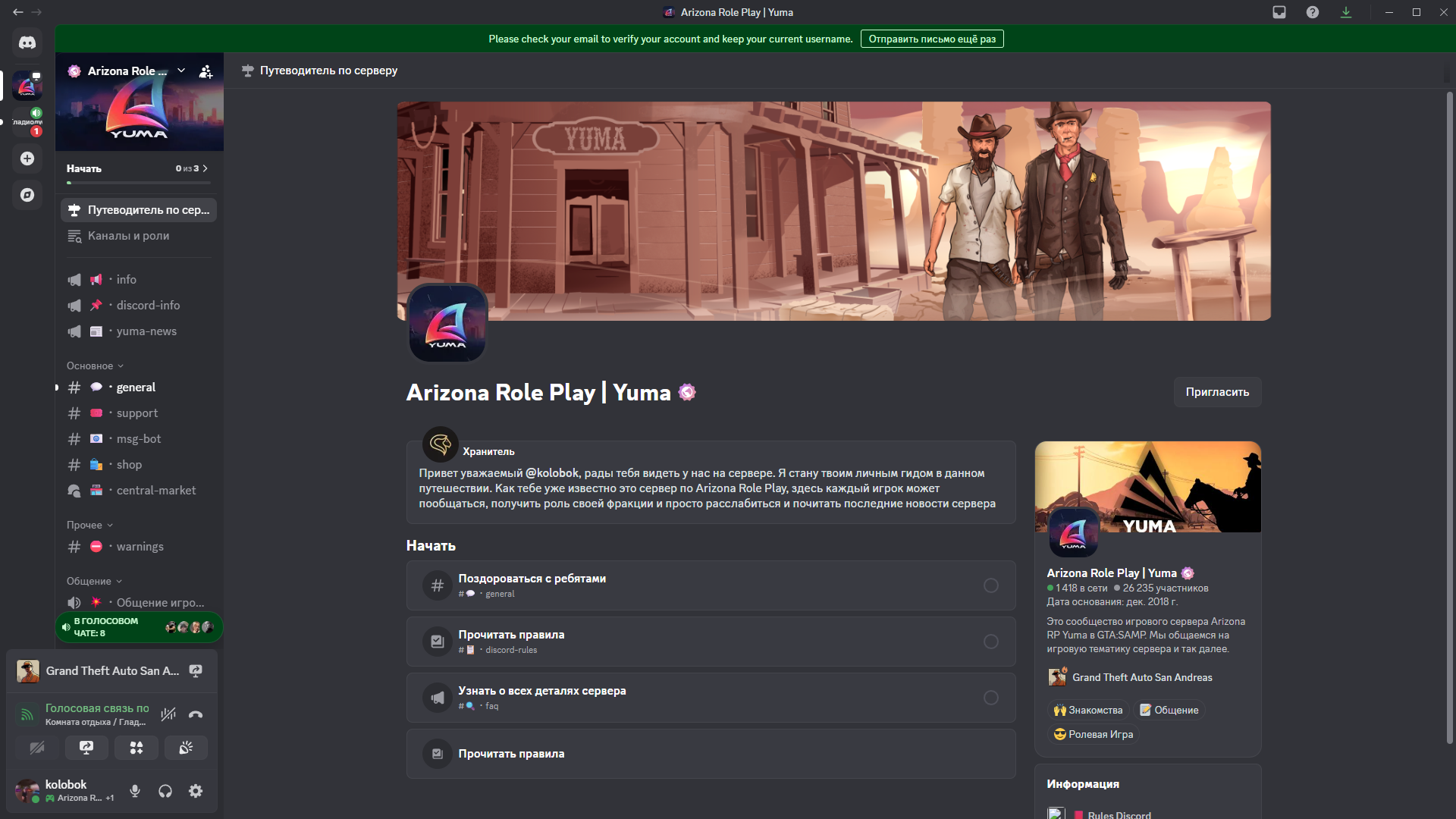Open Путеводитель по серверу in sidebar
Viewport: 1456px width, 819px height.
pyautogui.click(x=139, y=210)
